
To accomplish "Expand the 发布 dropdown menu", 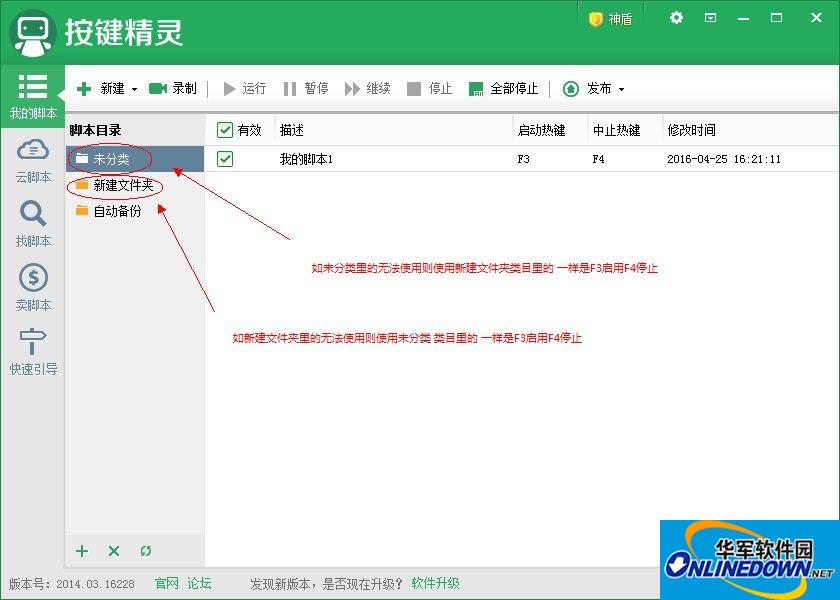I will tap(620, 88).
